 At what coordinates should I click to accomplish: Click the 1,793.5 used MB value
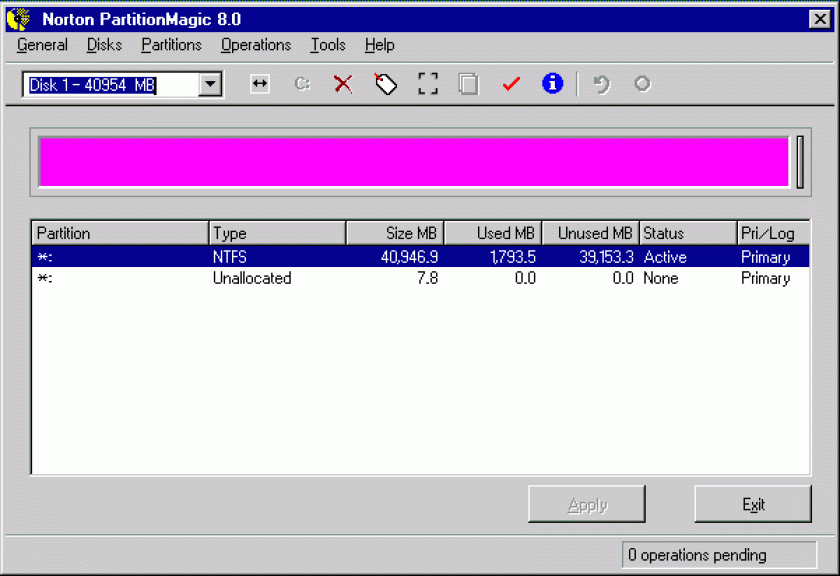point(513,257)
